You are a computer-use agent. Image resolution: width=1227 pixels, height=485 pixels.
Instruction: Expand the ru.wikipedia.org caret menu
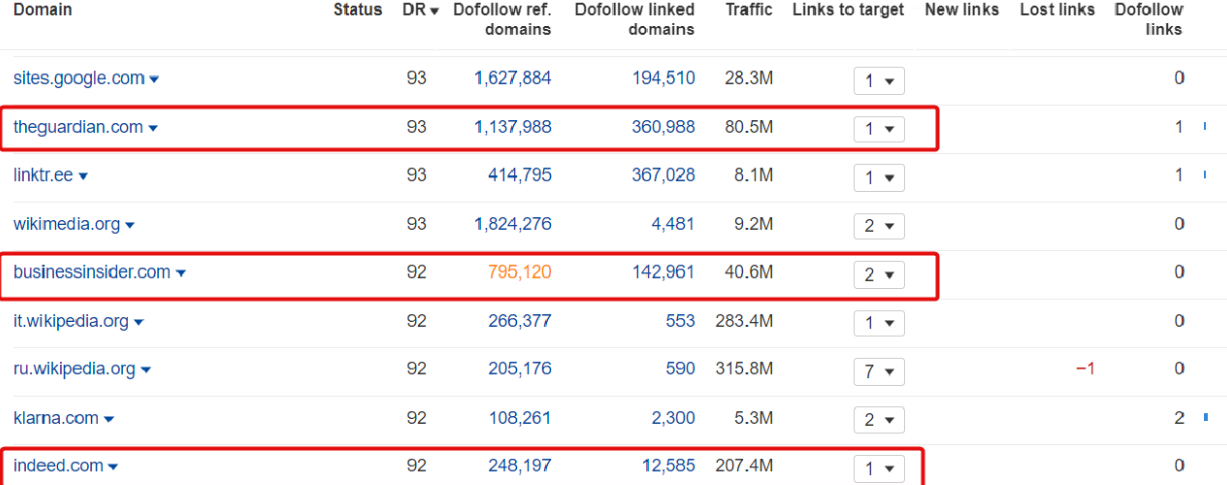146,370
